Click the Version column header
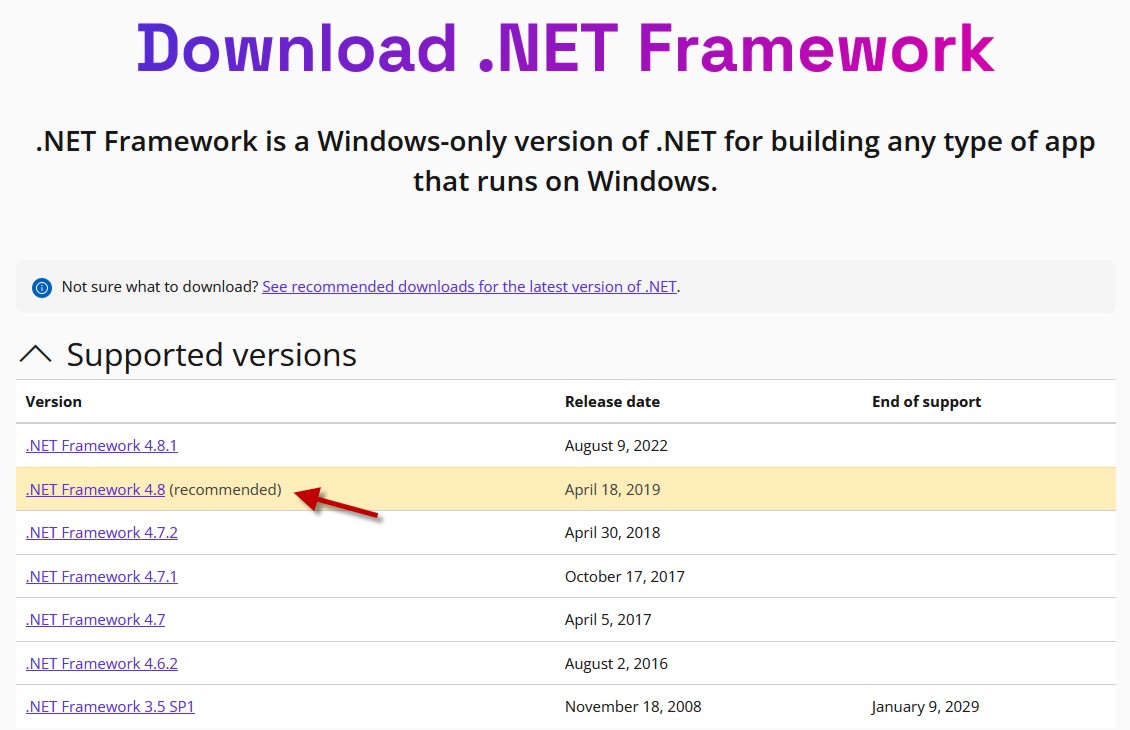 click(x=54, y=402)
